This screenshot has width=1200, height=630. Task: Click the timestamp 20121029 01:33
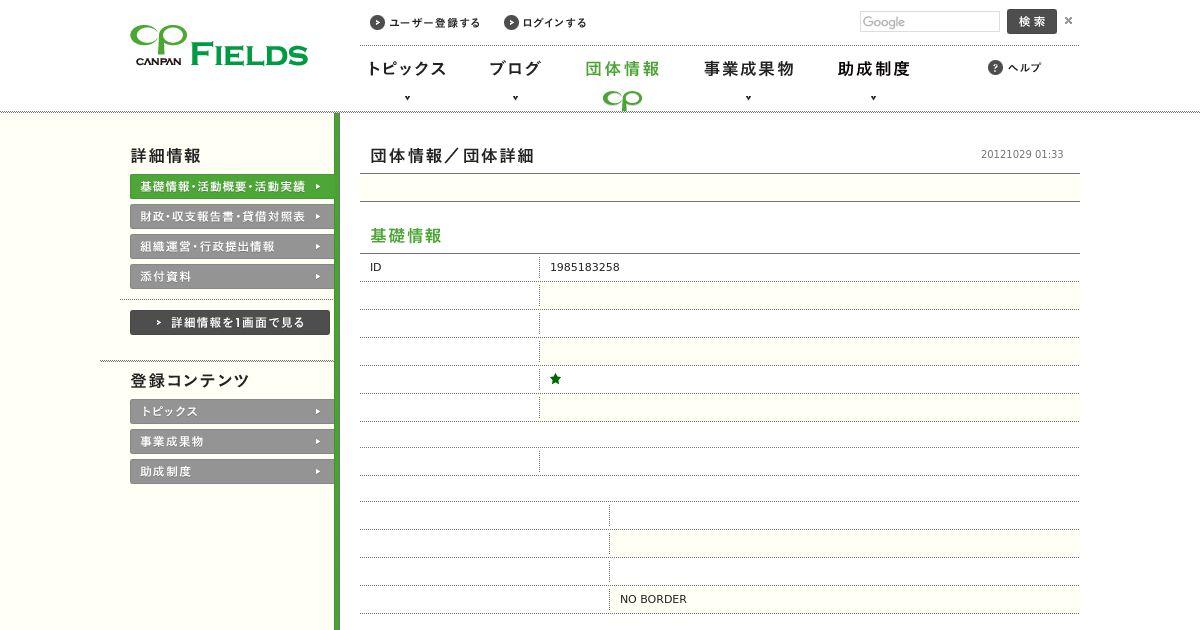pyautogui.click(x=1022, y=155)
